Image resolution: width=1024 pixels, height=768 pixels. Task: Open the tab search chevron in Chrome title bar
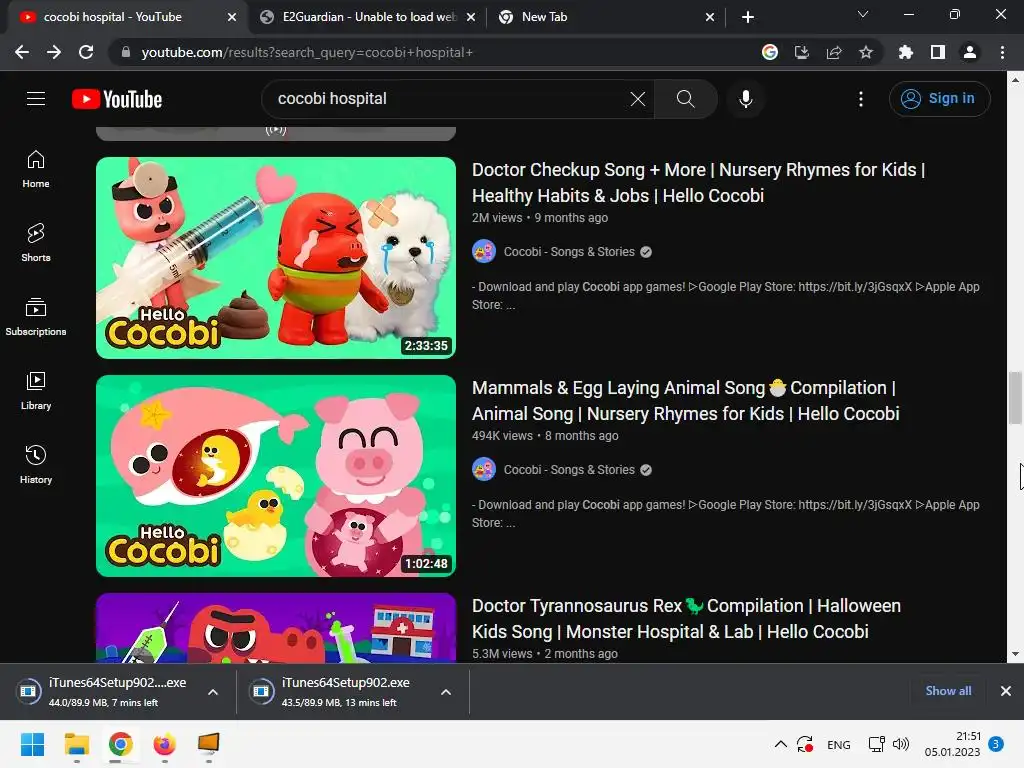[863, 14]
